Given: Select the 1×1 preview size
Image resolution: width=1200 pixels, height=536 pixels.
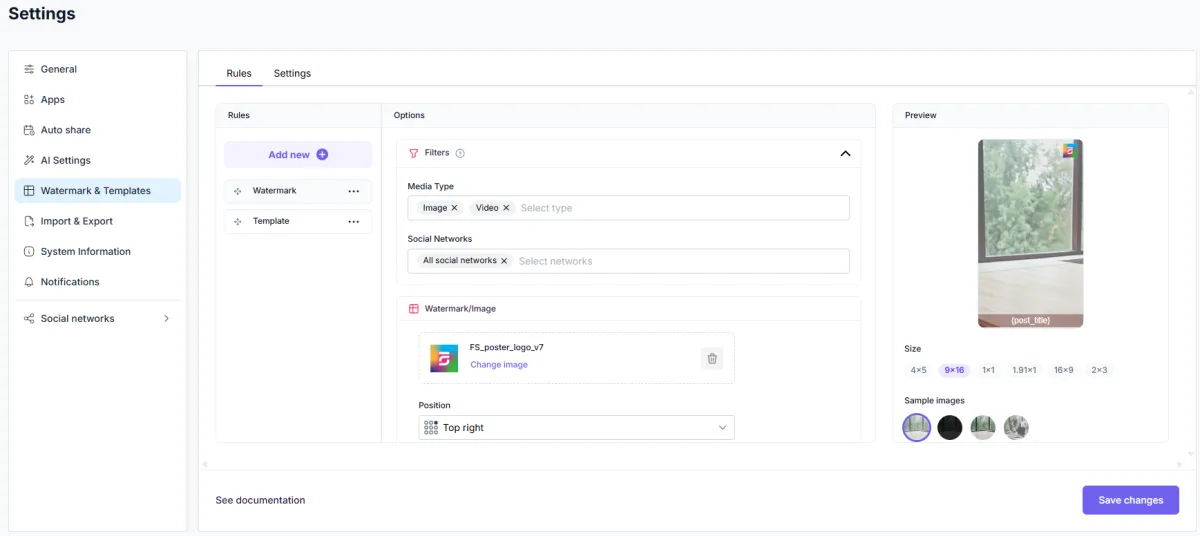Looking at the screenshot, I should tap(988, 370).
